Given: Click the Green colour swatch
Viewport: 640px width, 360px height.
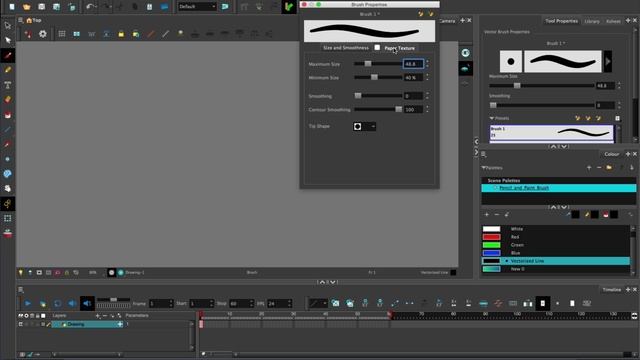Looking at the screenshot, I should click(491, 245).
